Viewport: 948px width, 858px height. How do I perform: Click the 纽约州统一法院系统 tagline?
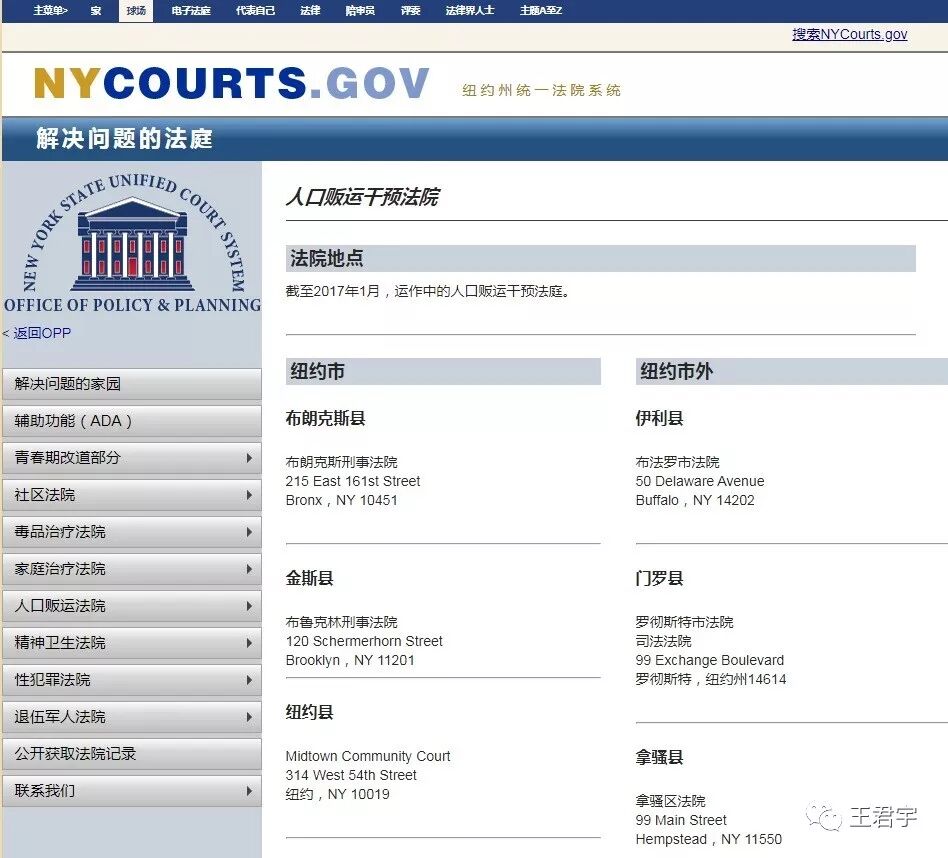[x=542, y=90]
